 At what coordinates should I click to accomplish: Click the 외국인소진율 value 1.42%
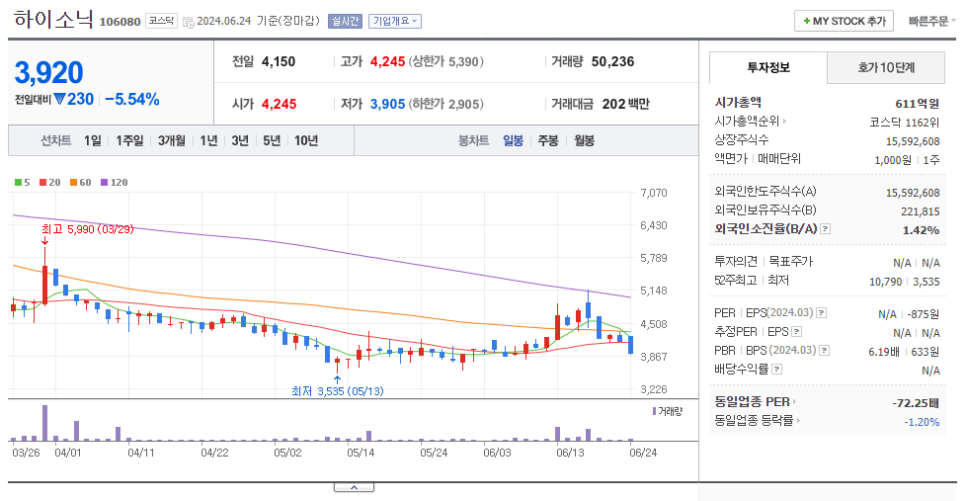pyautogui.click(x=921, y=230)
